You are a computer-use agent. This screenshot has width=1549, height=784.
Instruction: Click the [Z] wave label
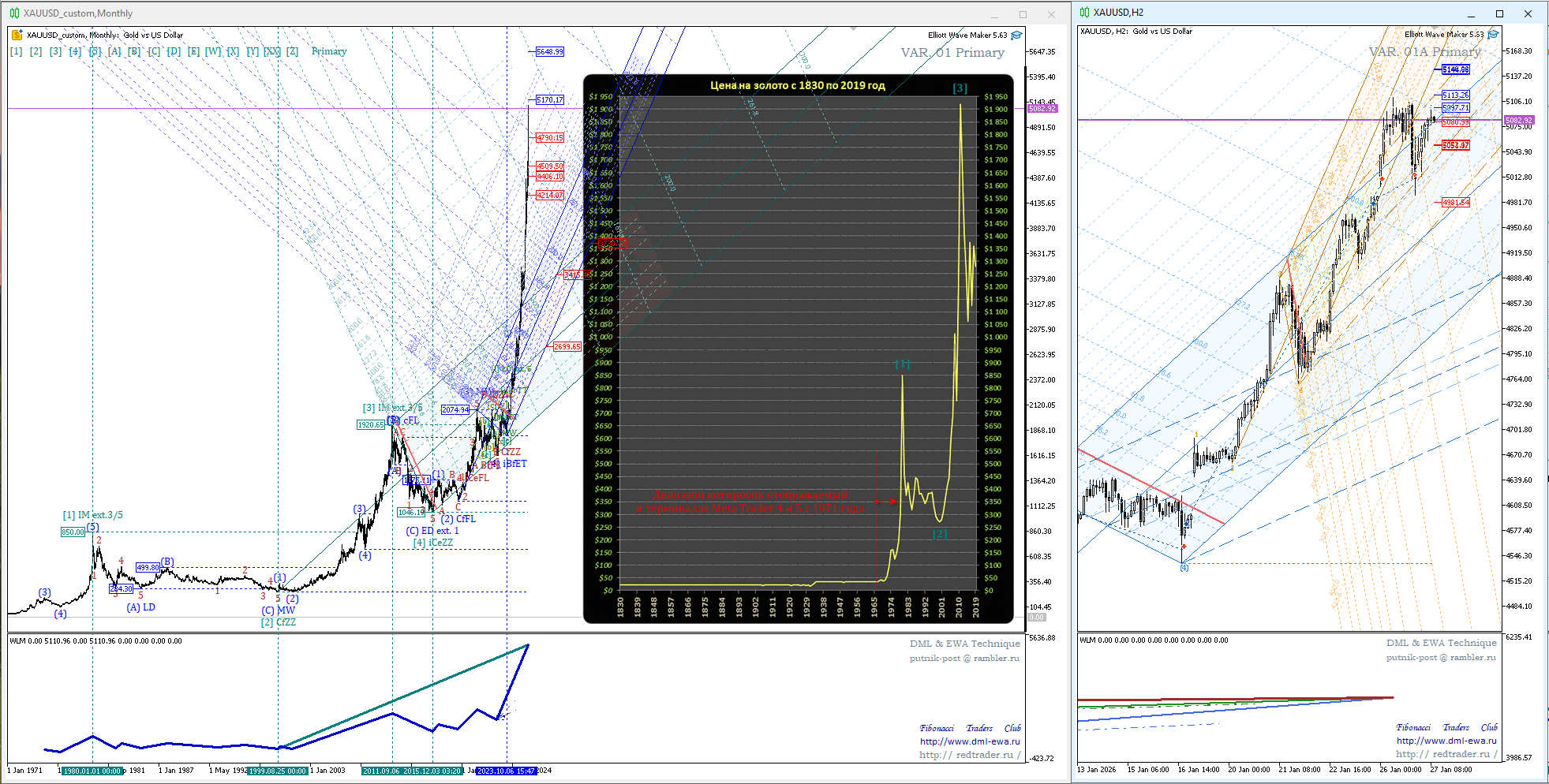click(292, 51)
